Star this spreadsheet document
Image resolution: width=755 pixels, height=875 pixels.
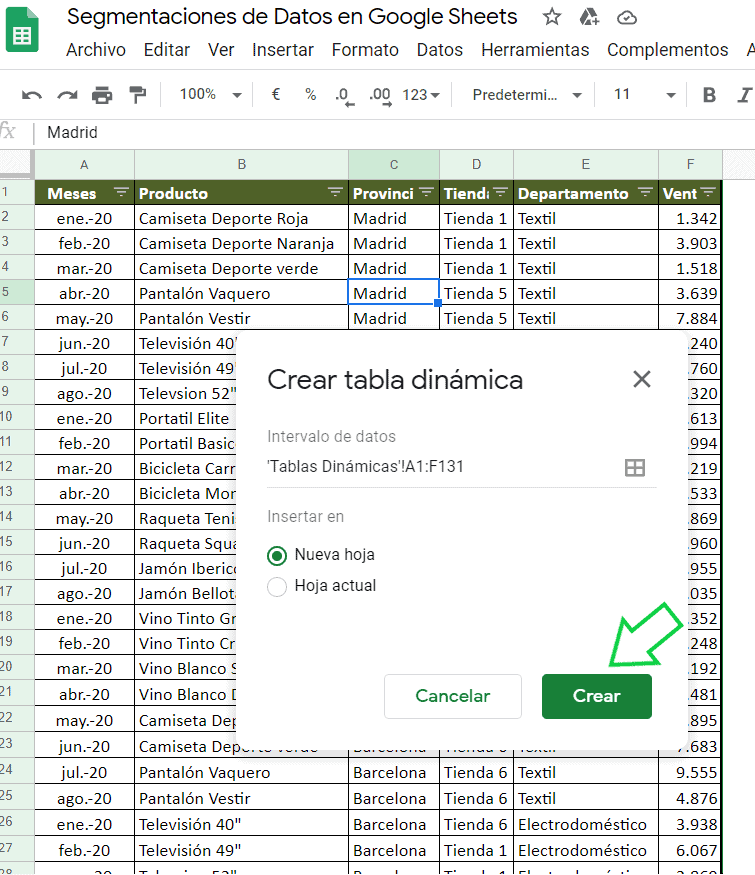point(551,17)
